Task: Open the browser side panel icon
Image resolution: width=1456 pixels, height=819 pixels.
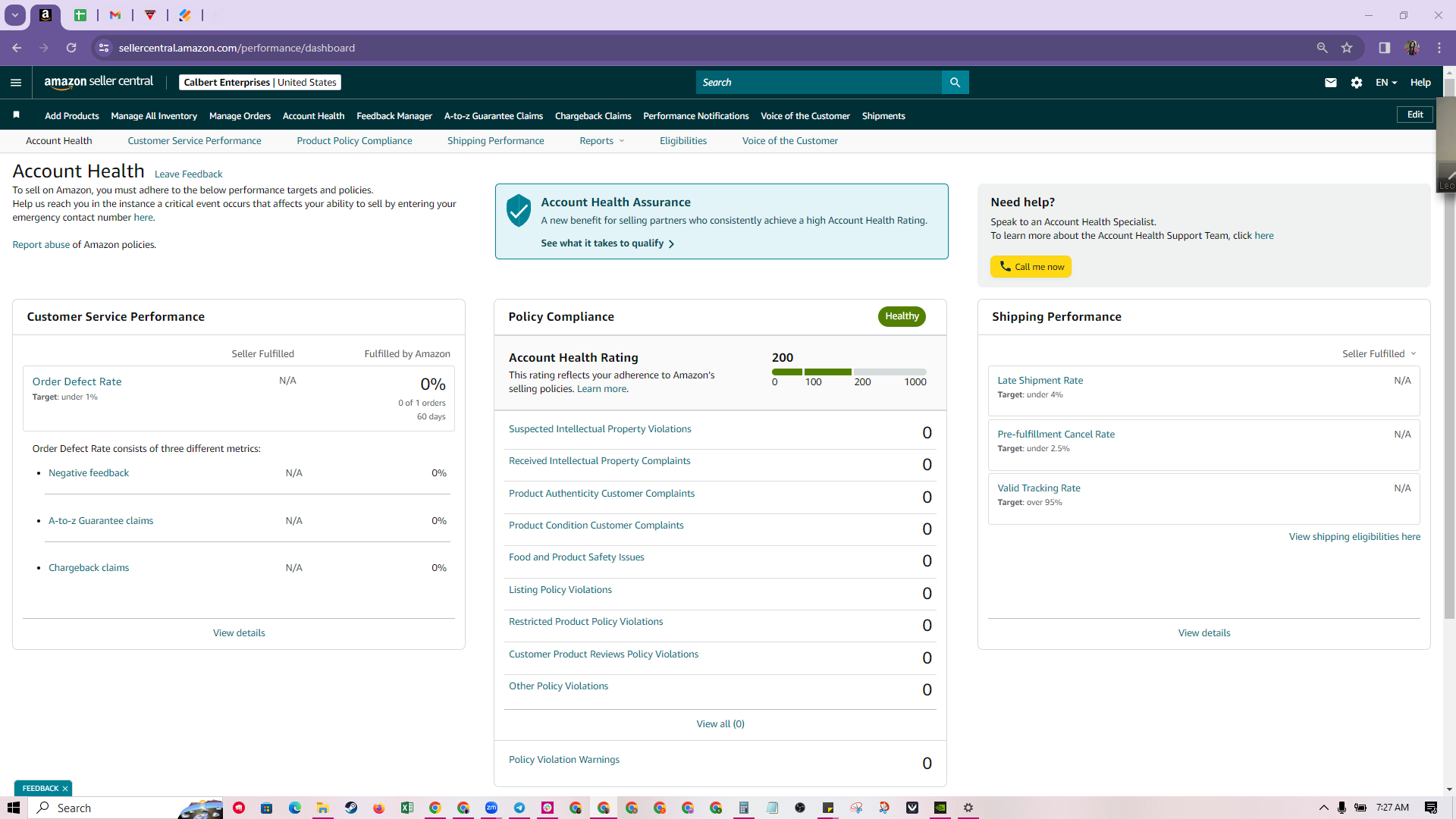Action: 1385,48
